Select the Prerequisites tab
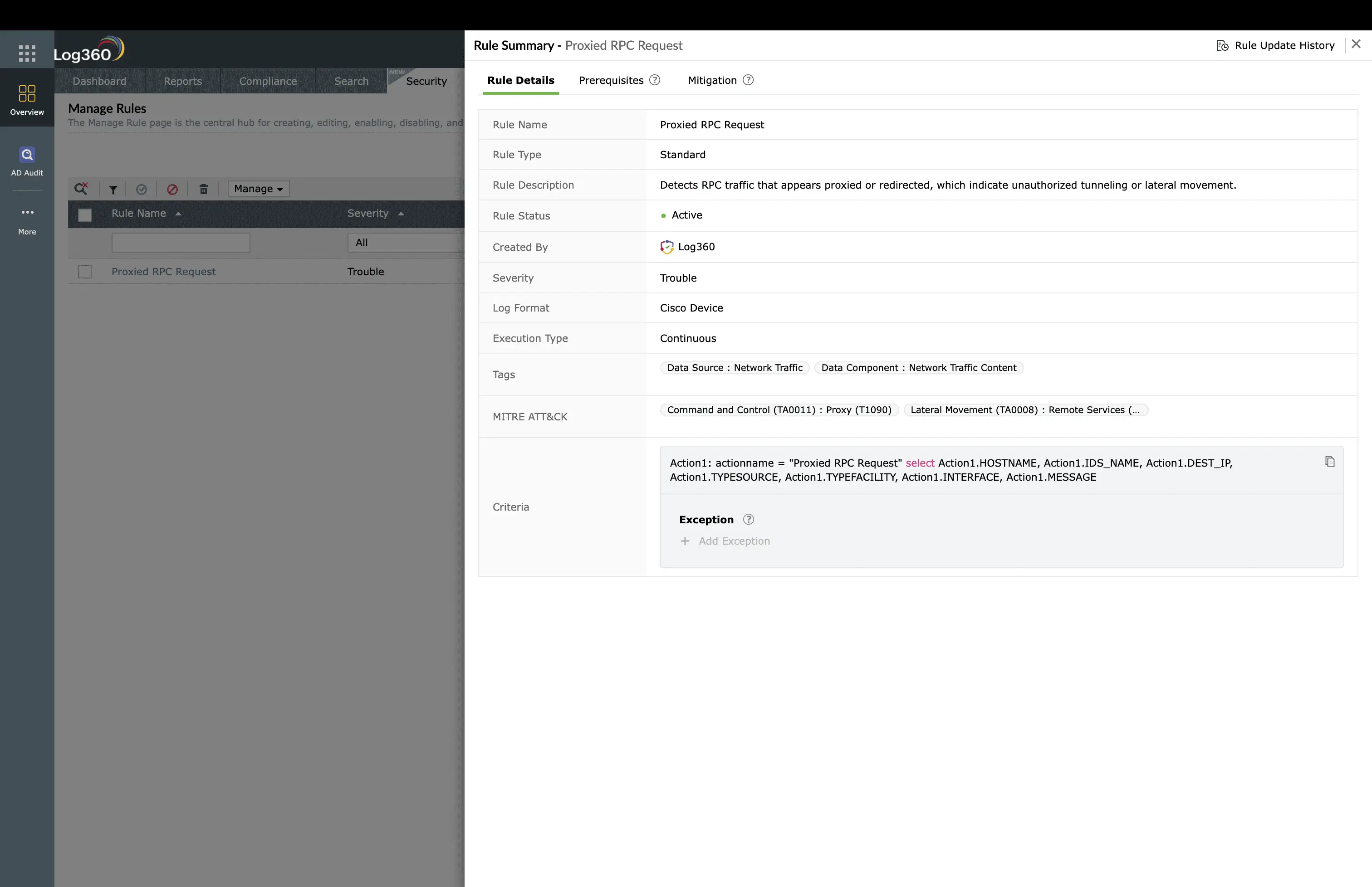 click(x=611, y=81)
